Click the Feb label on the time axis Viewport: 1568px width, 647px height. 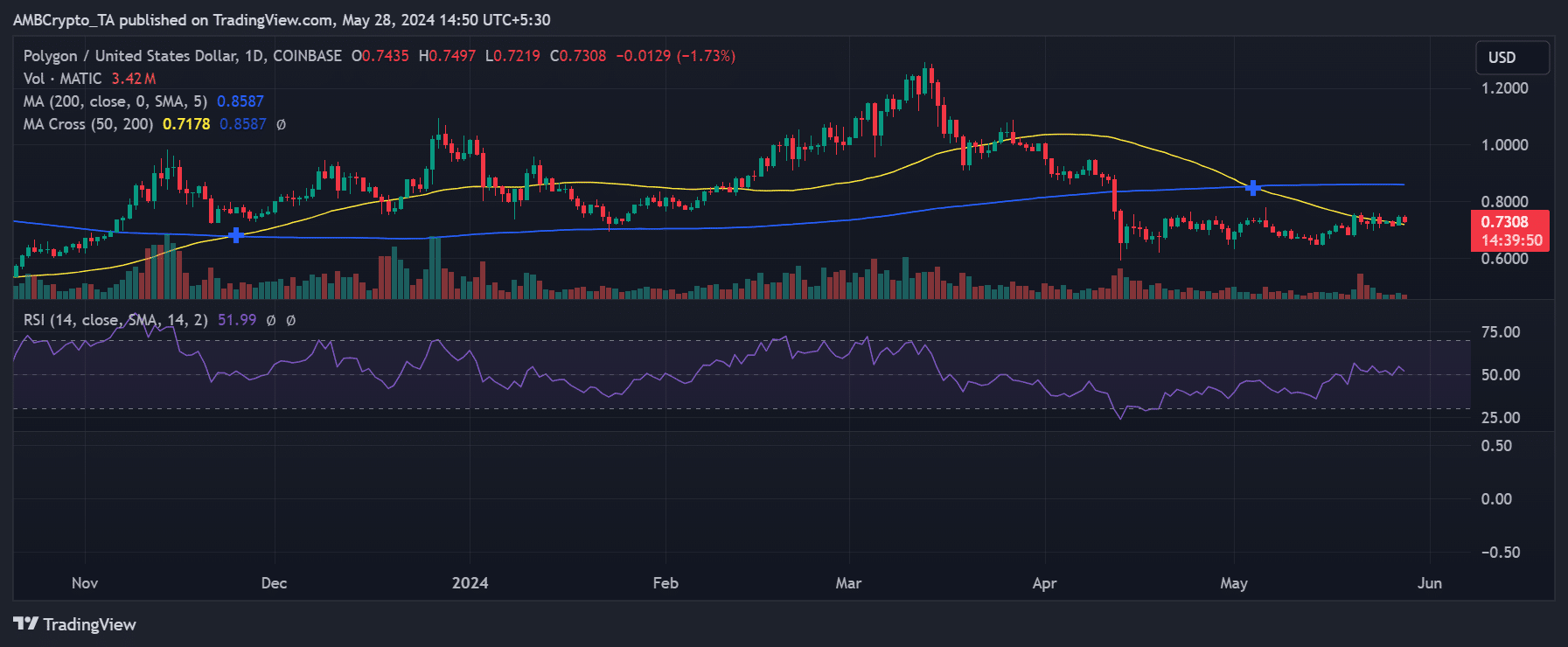(666, 583)
